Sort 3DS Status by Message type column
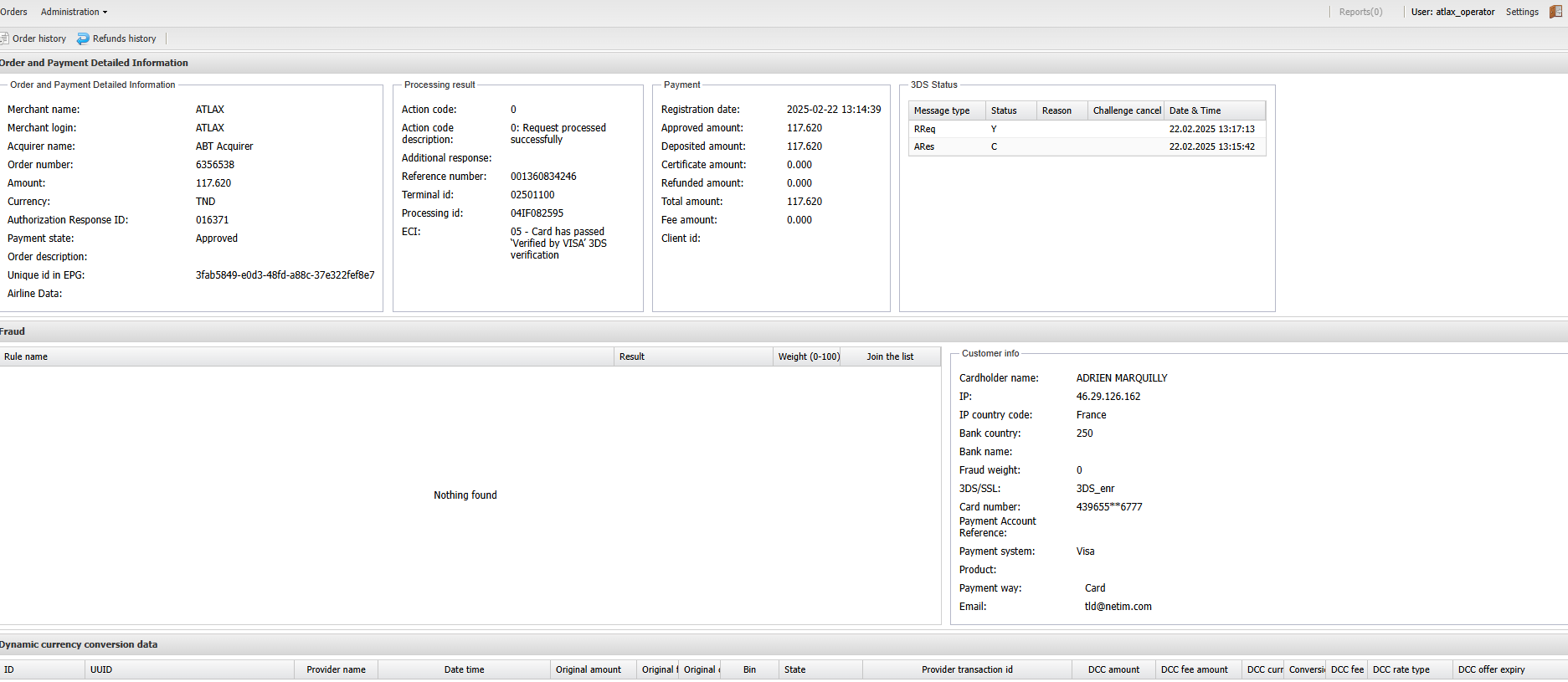 (x=942, y=110)
